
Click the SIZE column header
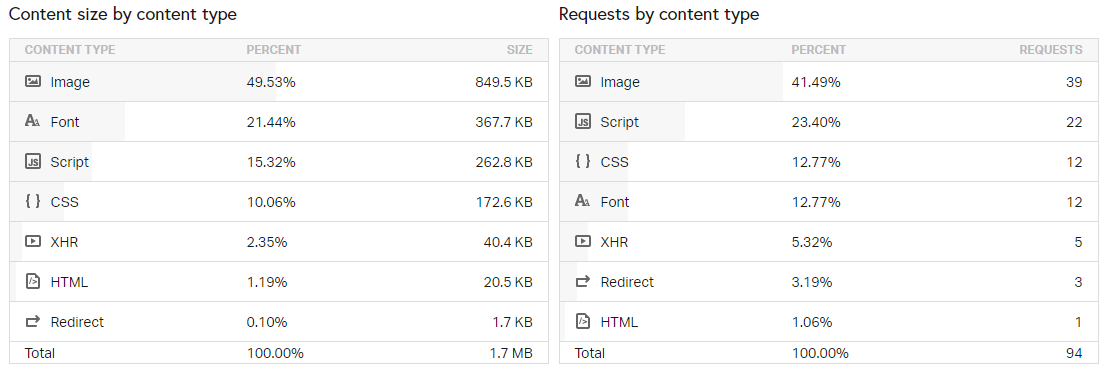click(520, 50)
